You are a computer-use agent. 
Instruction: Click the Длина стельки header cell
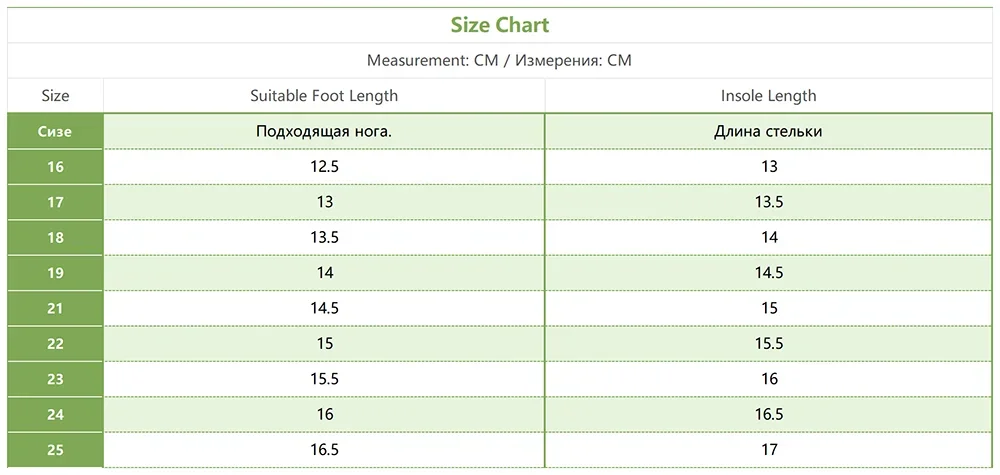pyautogui.click(x=768, y=131)
